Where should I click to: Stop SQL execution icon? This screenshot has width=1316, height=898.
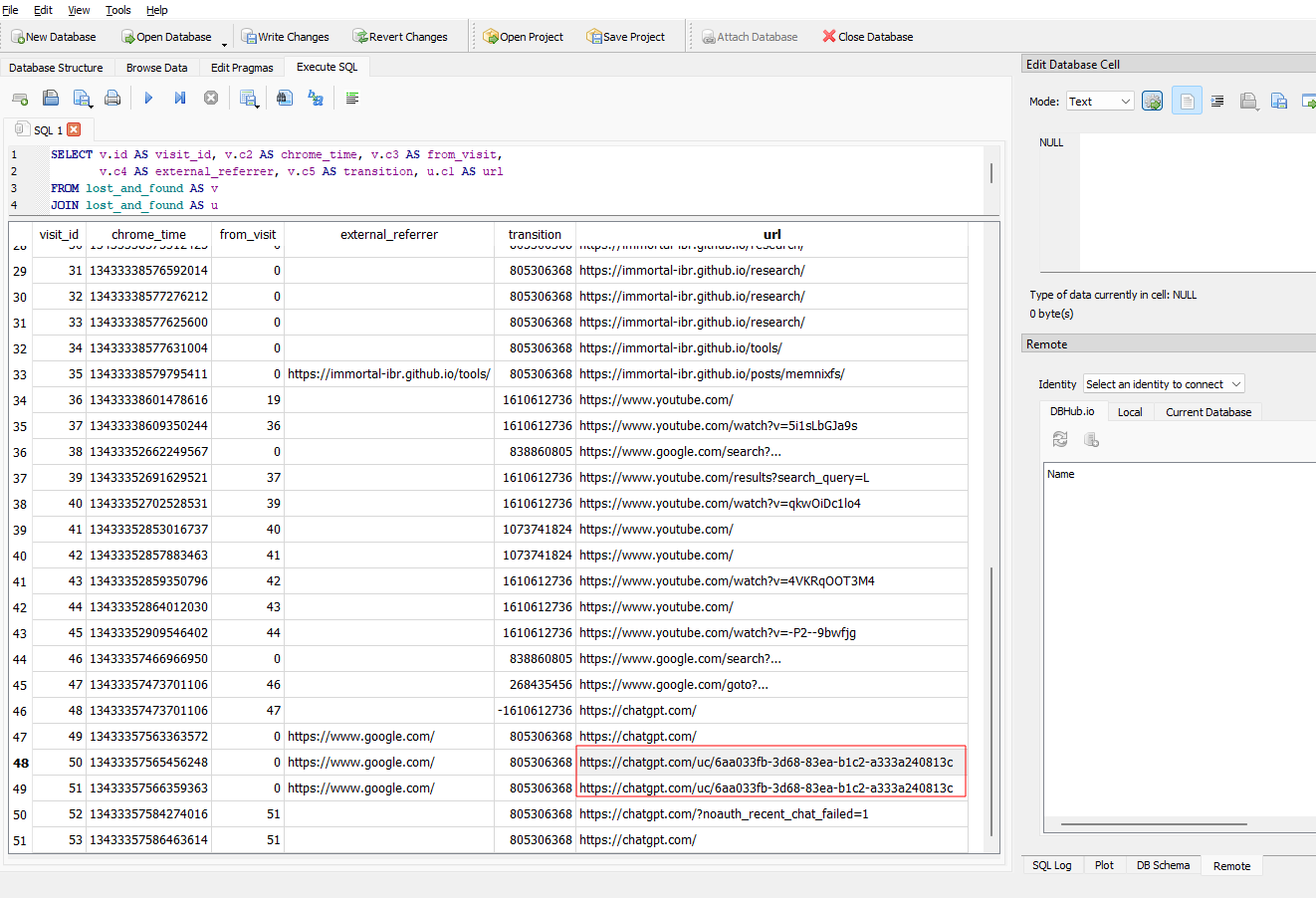point(211,99)
